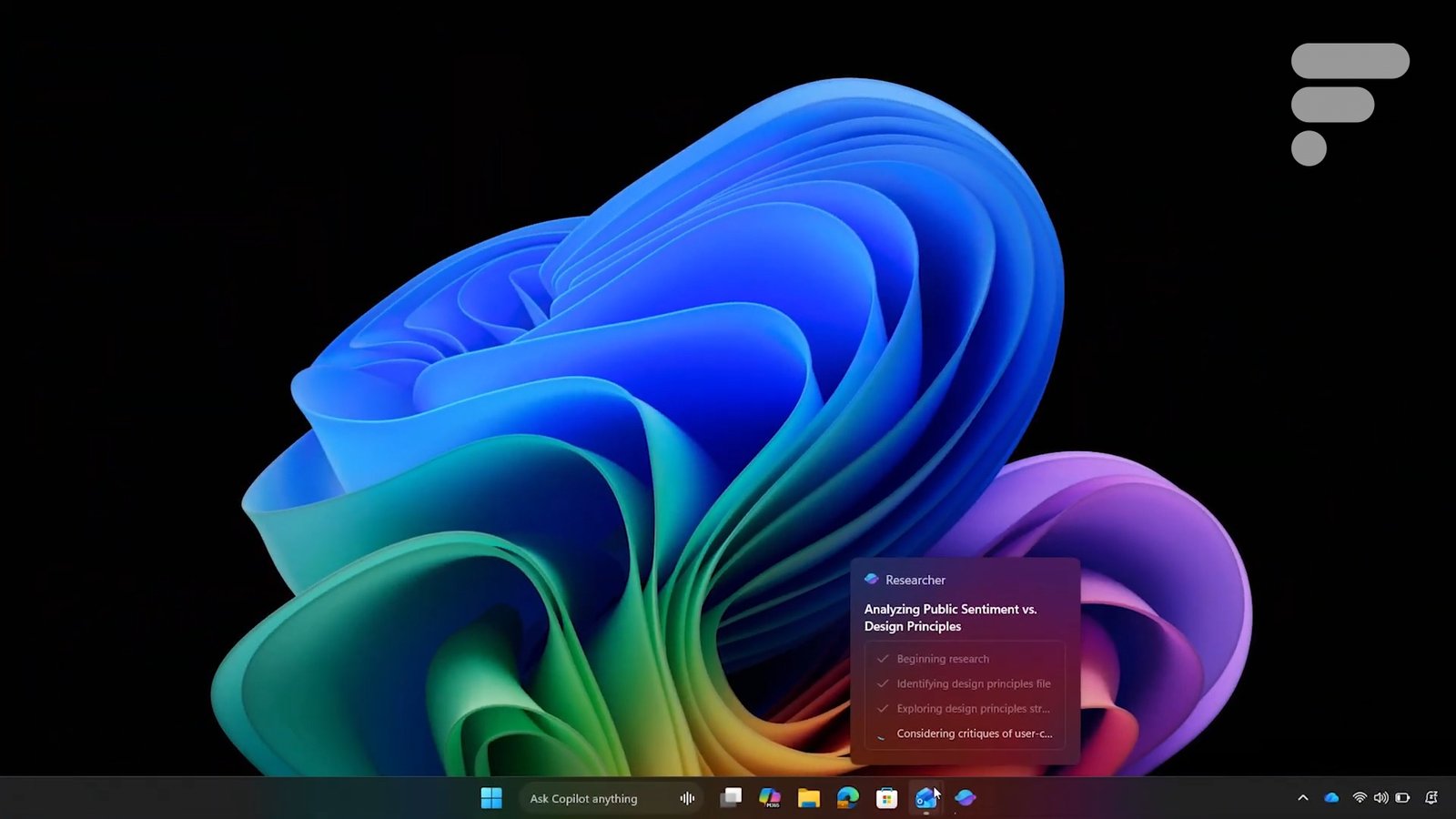Open the notification center bell icon
1456x819 pixels.
coord(1431,798)
